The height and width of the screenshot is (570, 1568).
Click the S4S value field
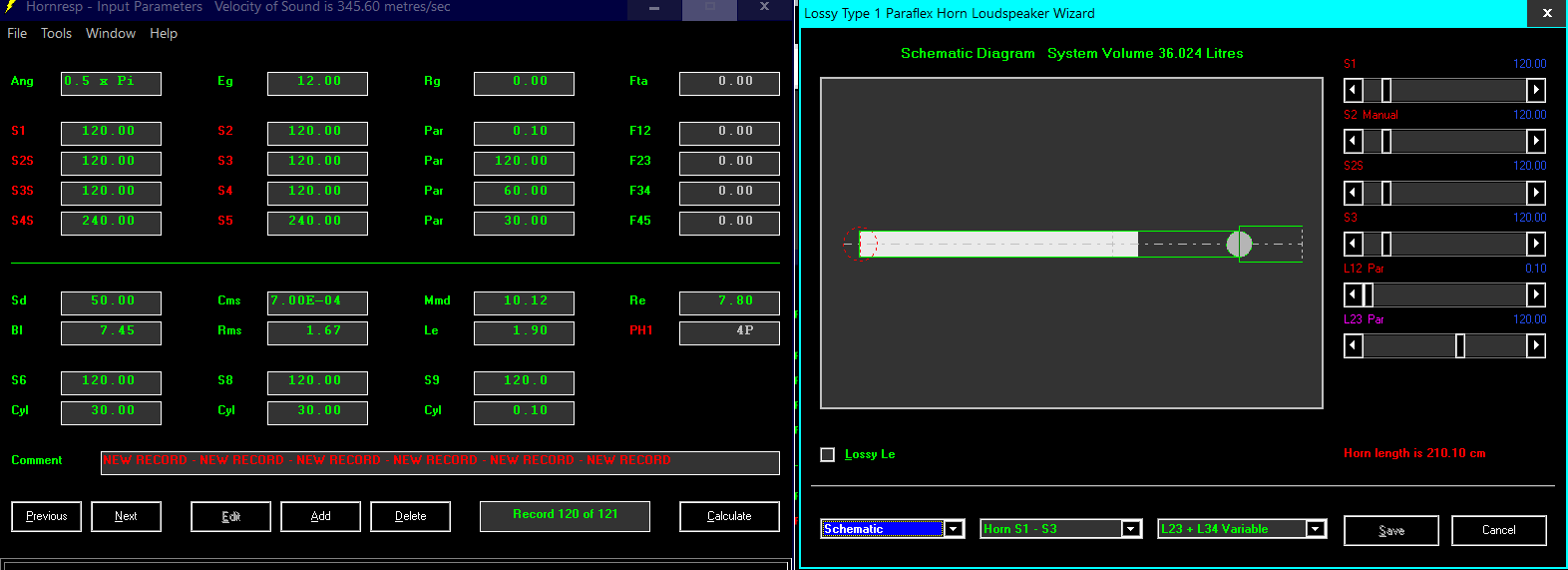(111, 223)
